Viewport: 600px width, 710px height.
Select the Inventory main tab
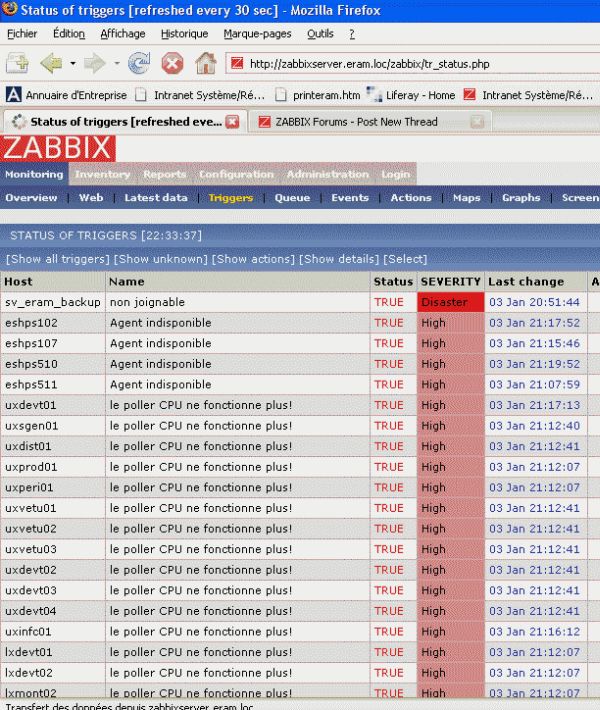click(x=103, y=174)
